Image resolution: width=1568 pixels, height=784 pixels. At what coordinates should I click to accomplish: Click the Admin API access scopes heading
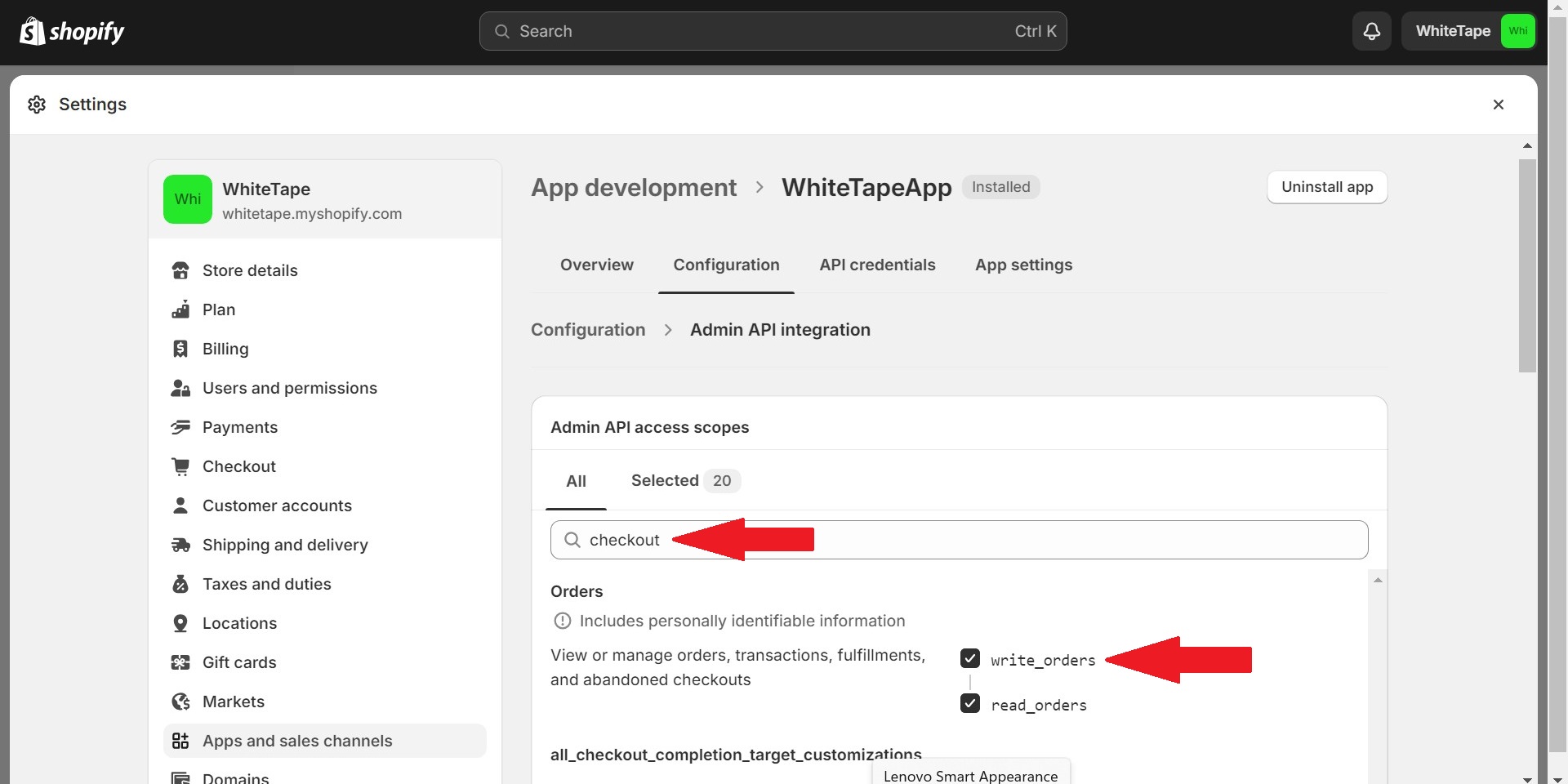pyautogui.click(x=649, y=427)
